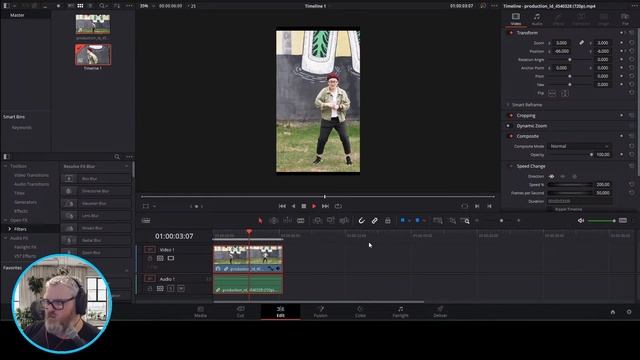640x360 pixels.
Task: Open the Fusion page
Action: coord(320,311)
